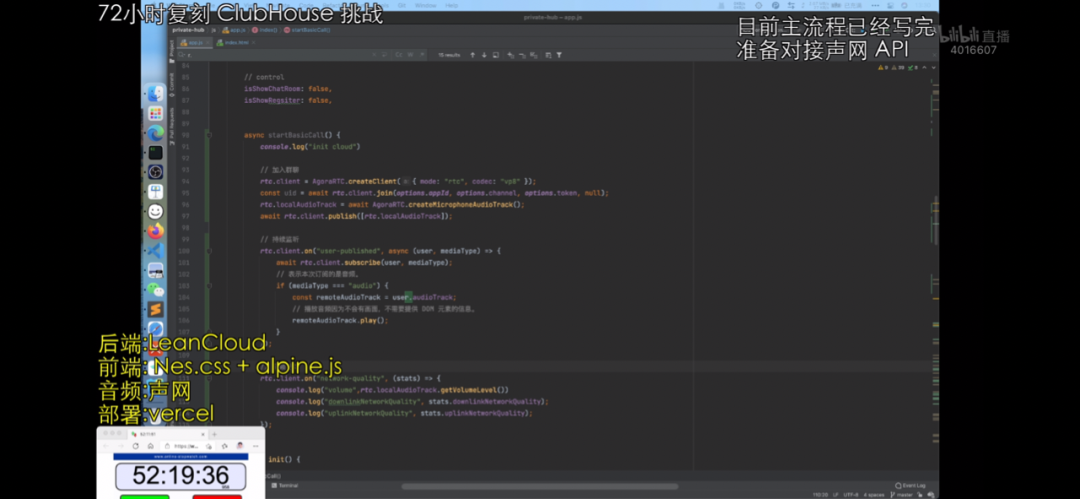Click 'isShowChatRoom: false,' code line
1080x499 pixels.
(288, 89)
